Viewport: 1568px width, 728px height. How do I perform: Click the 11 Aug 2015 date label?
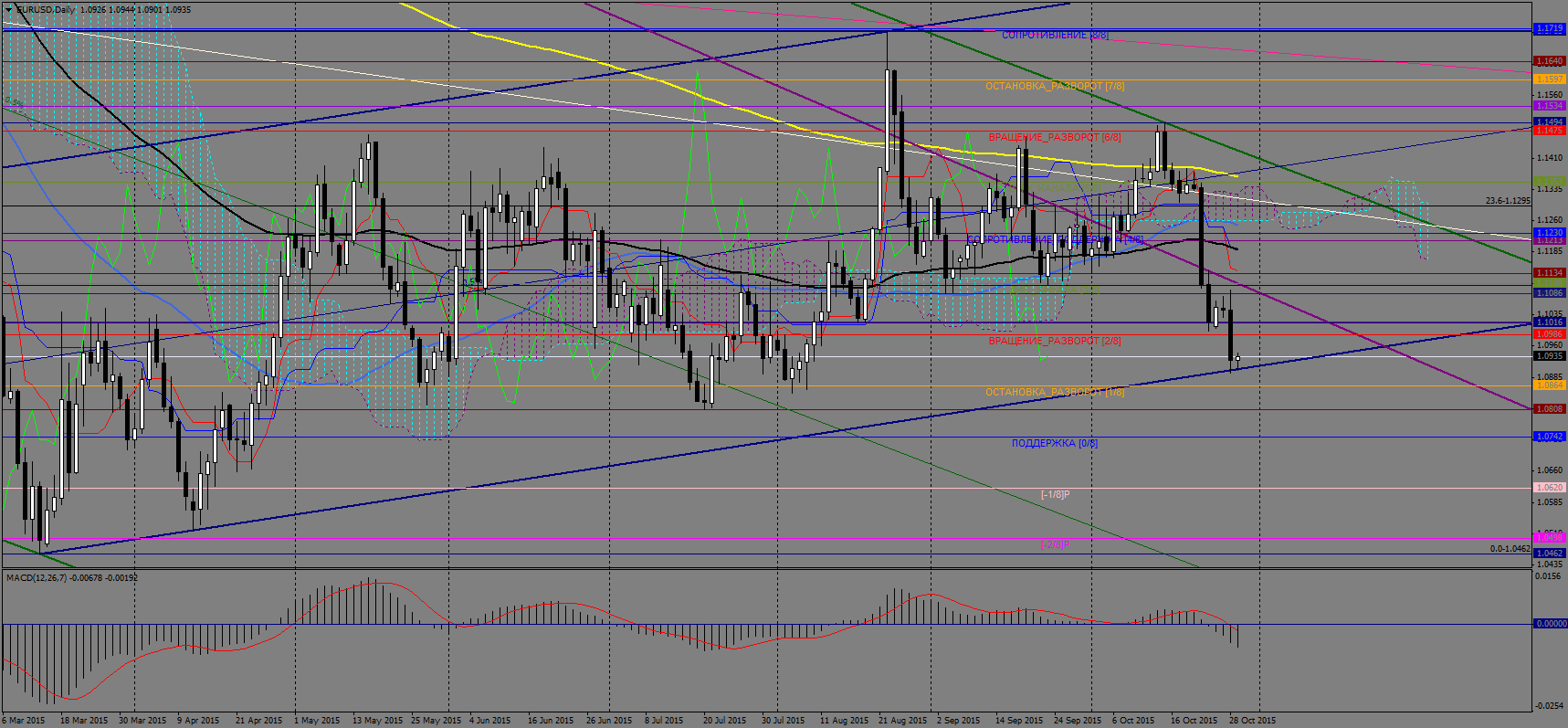tap(844, 721)
